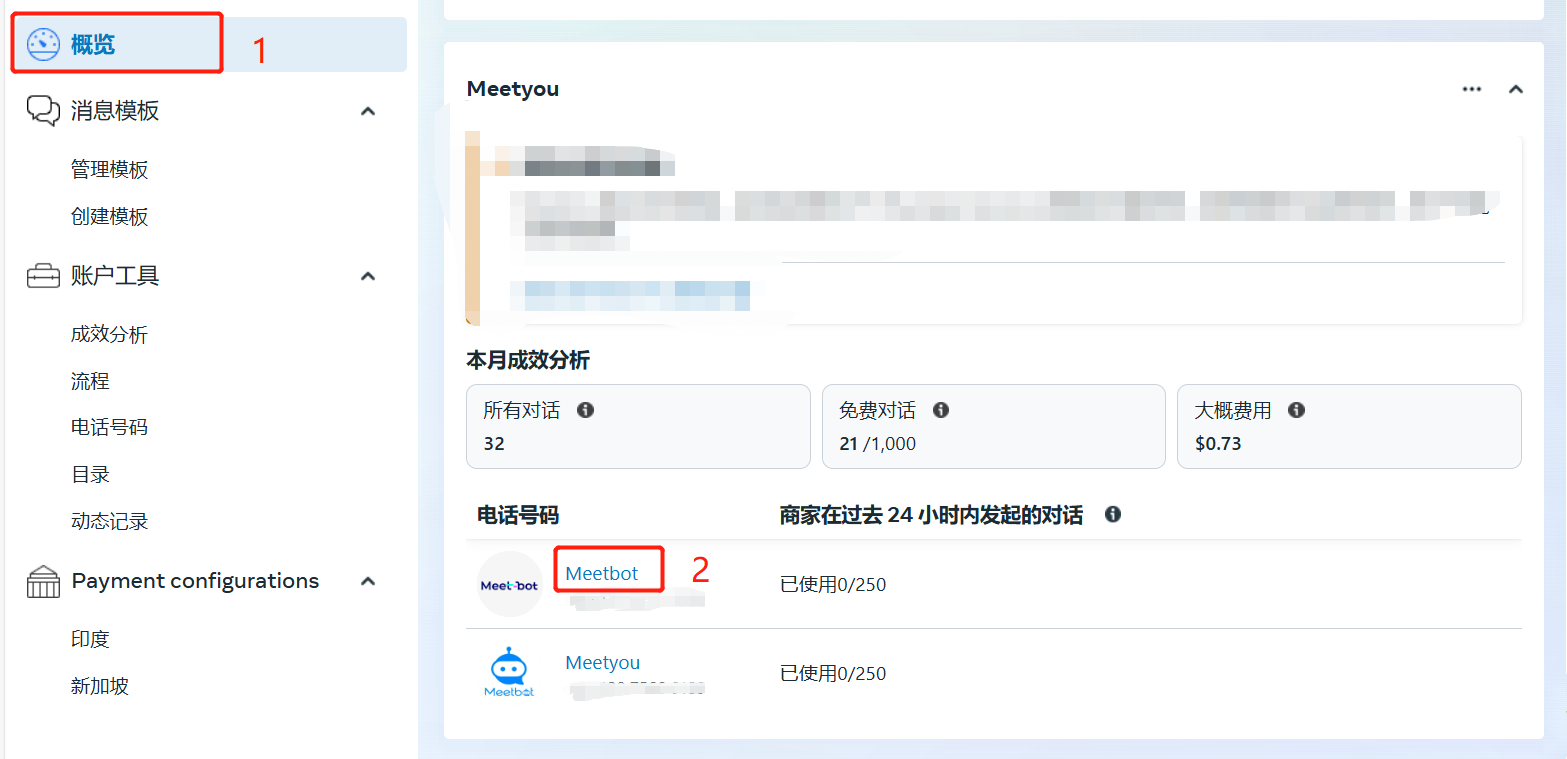Viewport: 1567px width, 759px height.
Task: Open 管理模板 in the sidebar
Action: click(110, 169)
